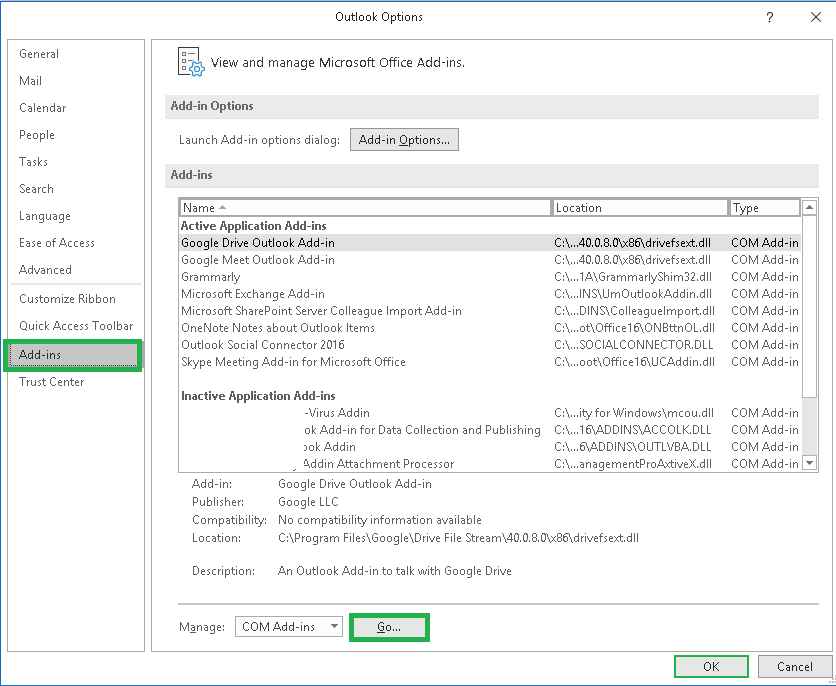Screen dimensions: 836x686
Task: Click the Go... button
Action: [x=389, y=627]
